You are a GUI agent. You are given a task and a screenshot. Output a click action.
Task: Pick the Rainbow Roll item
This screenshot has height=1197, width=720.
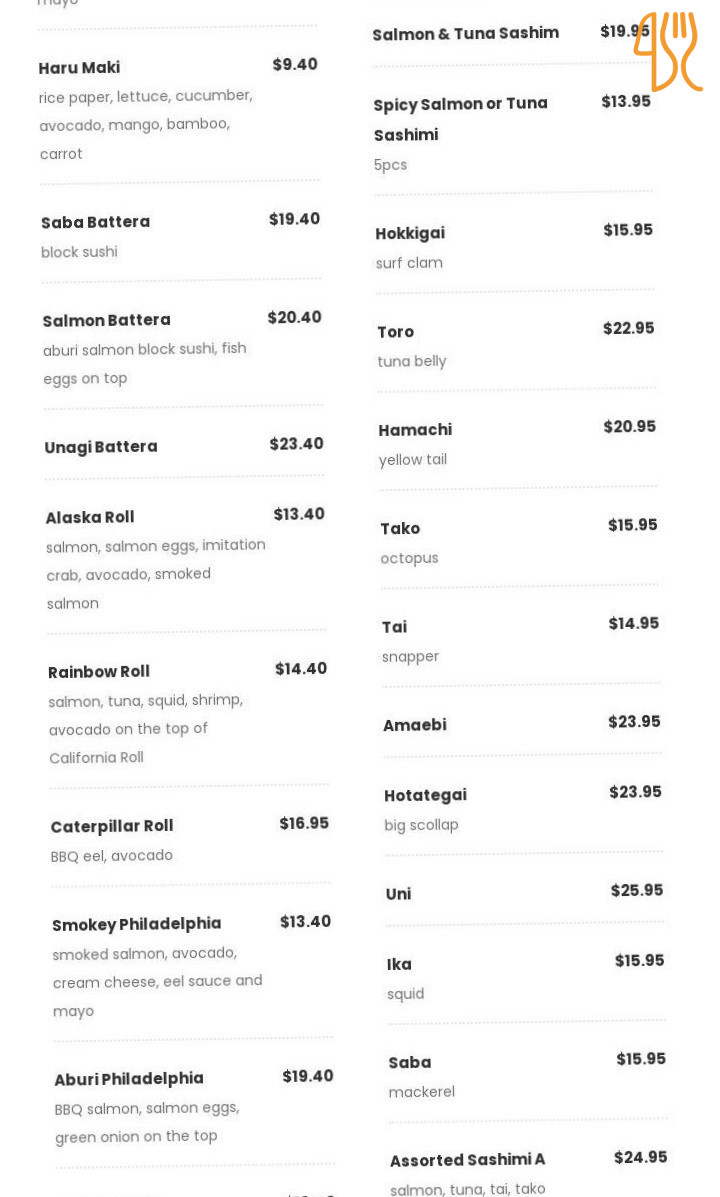[98, 672]
